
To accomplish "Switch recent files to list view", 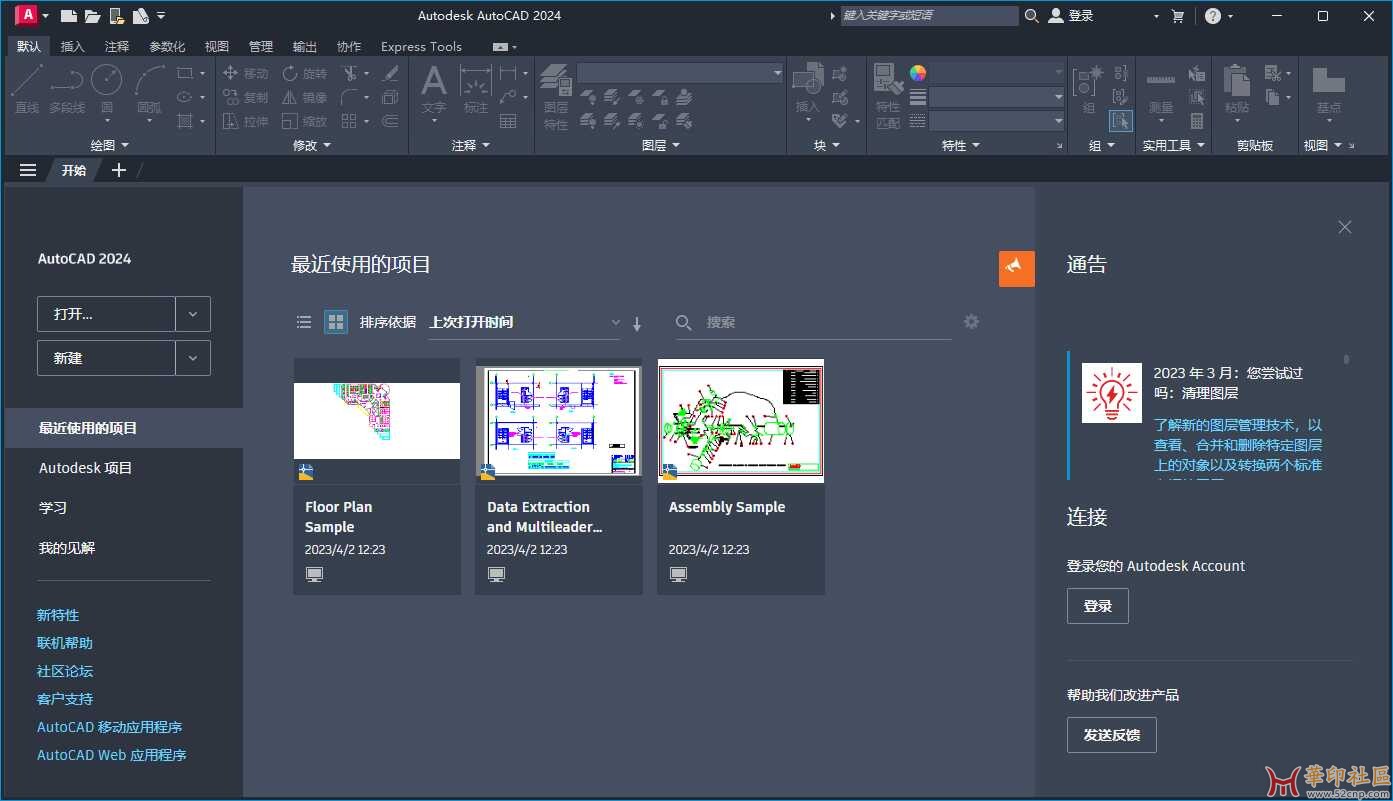I will coord(304,322).
